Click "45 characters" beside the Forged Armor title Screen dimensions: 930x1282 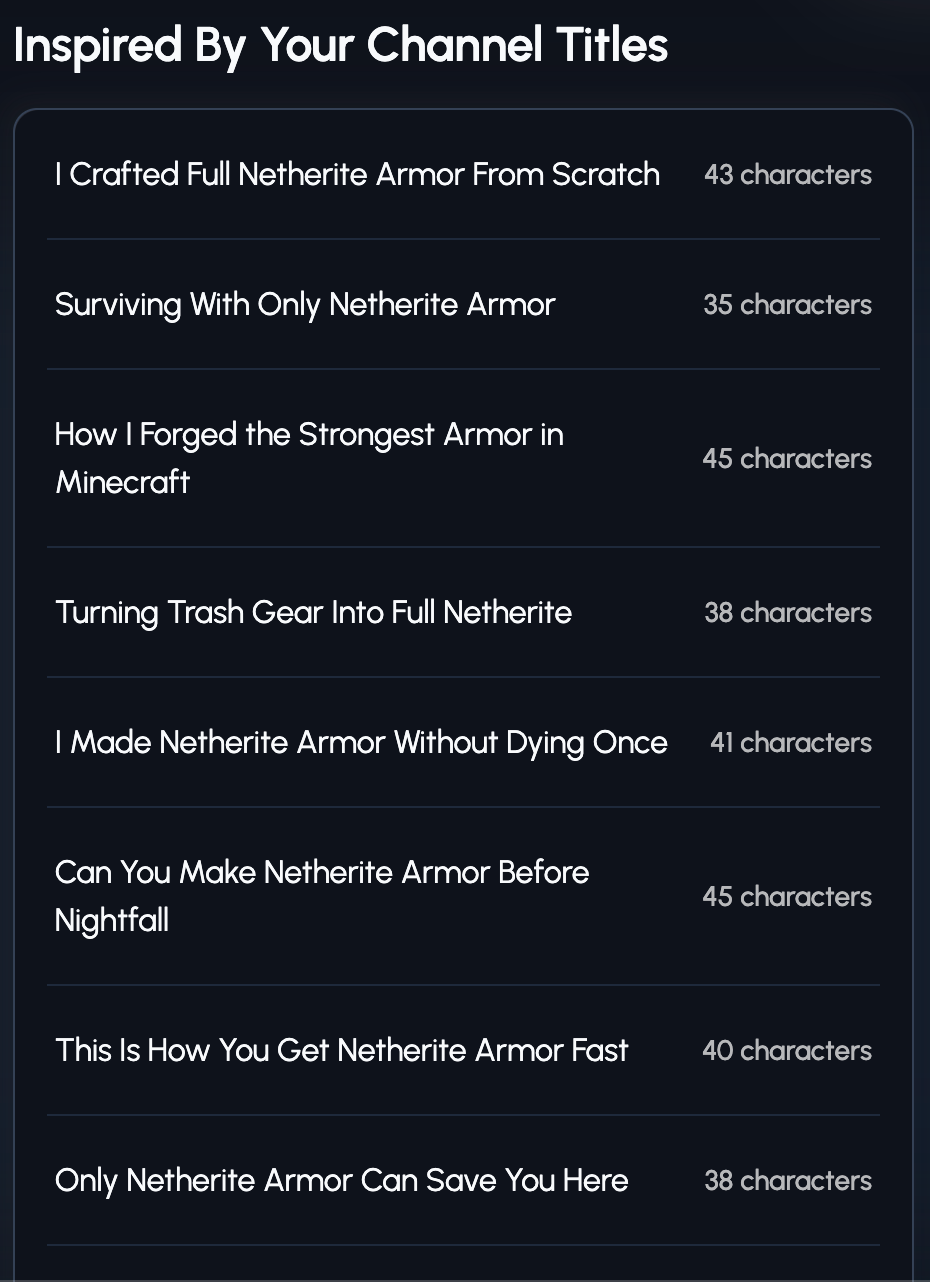click(787, 459)
